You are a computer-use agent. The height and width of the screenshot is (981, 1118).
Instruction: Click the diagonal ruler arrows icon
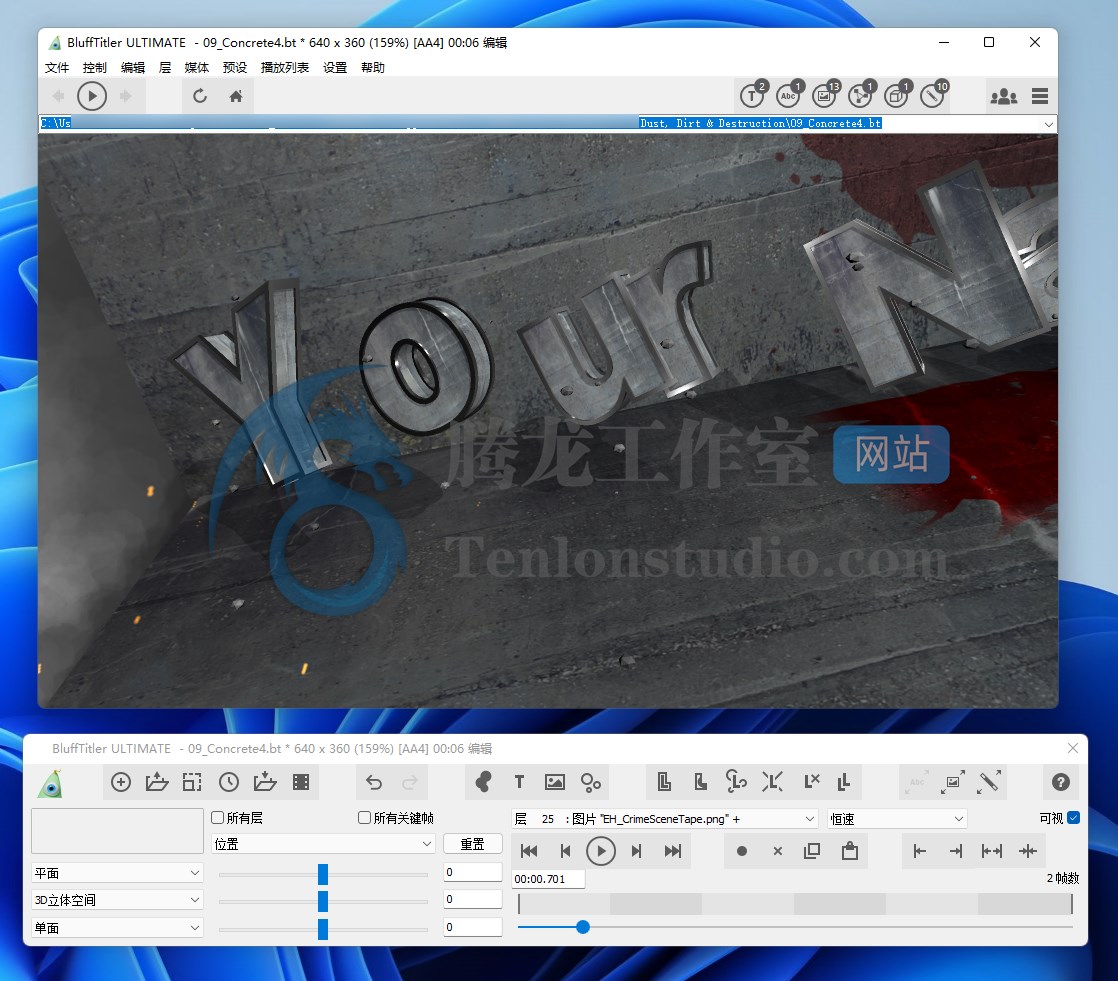[989, 782]
